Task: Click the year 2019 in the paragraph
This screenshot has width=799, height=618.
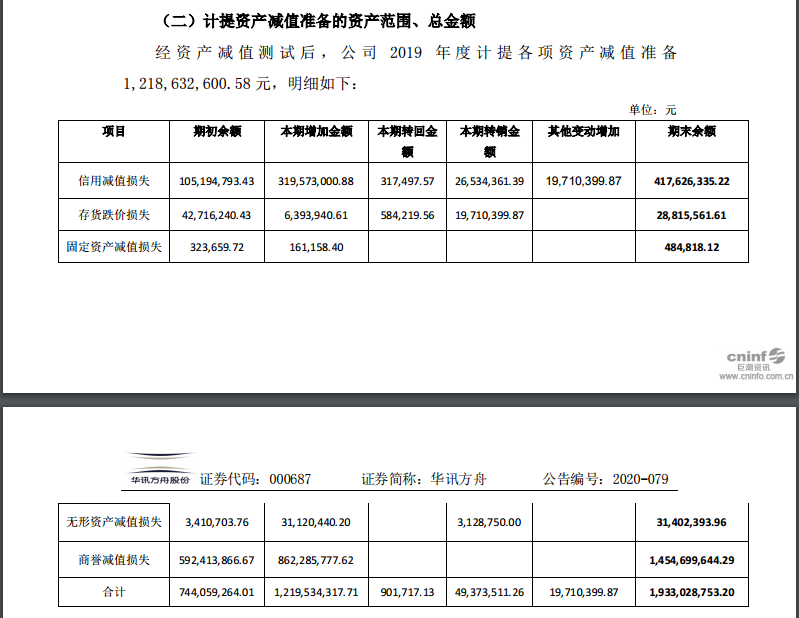Action: click(406, 52)
